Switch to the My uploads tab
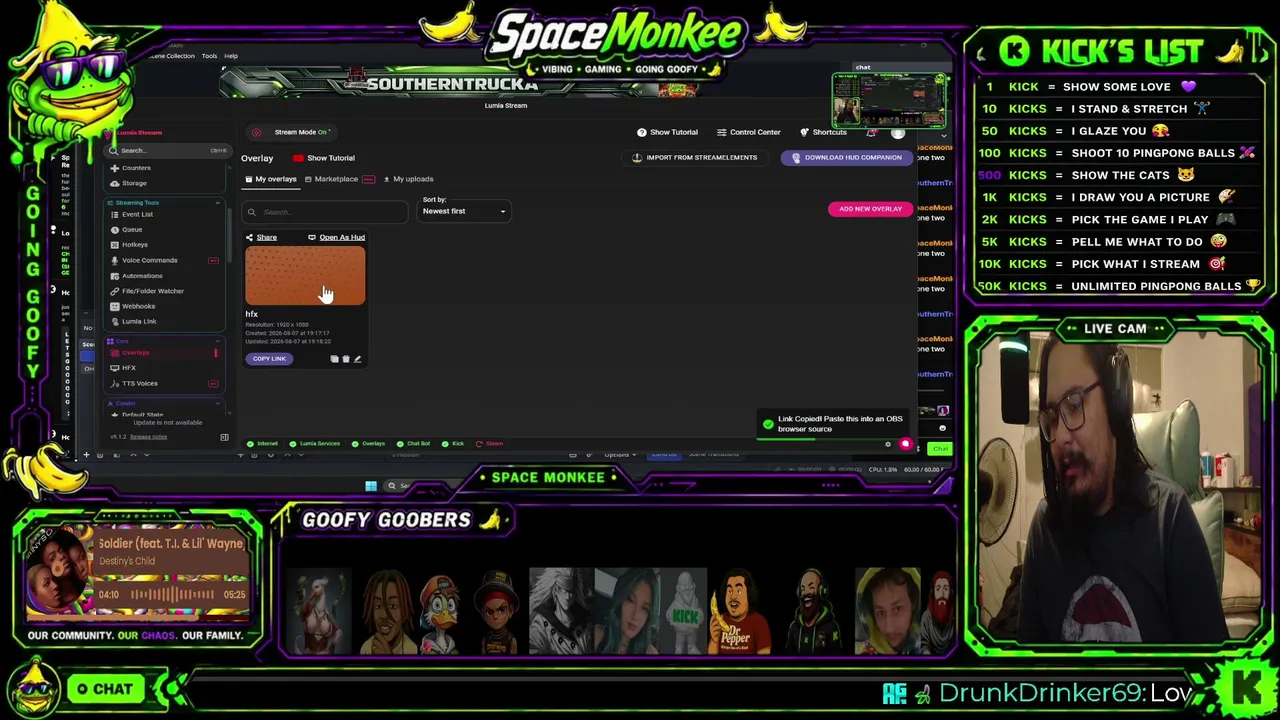This screenshot has width=1280, height=720. [x=409, y=179]
